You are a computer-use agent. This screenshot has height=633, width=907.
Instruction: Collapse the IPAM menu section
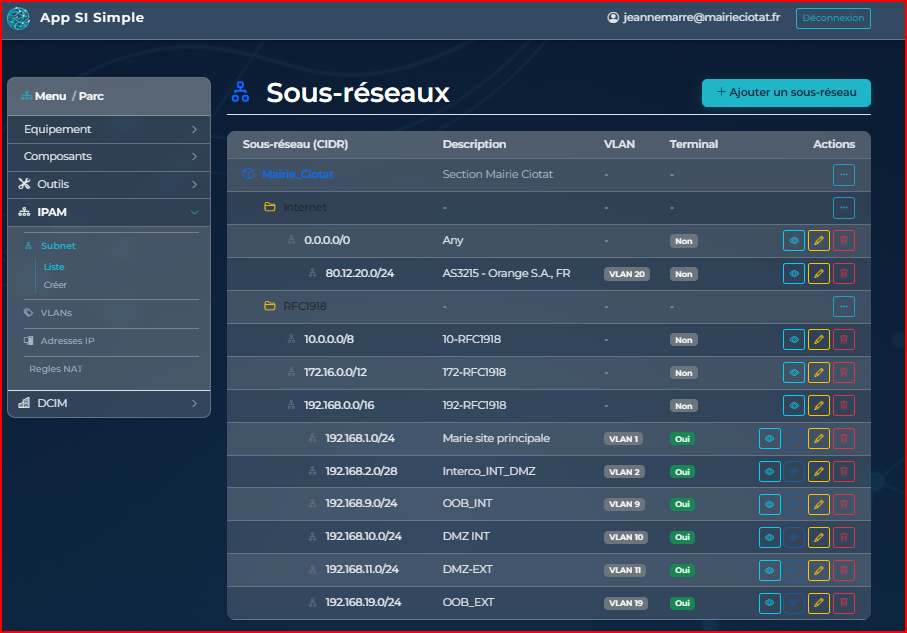tap(109, 212)
